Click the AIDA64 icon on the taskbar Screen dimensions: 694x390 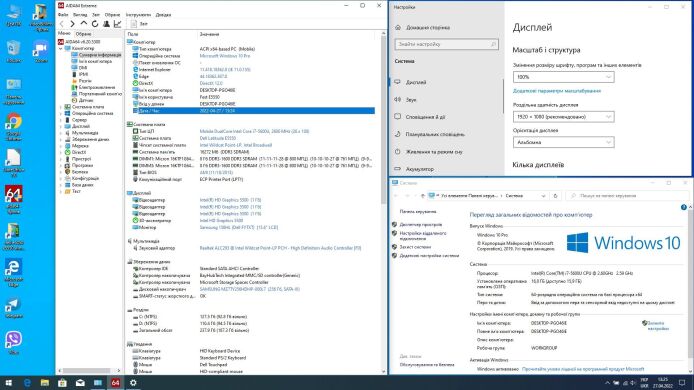click(116, 383)
